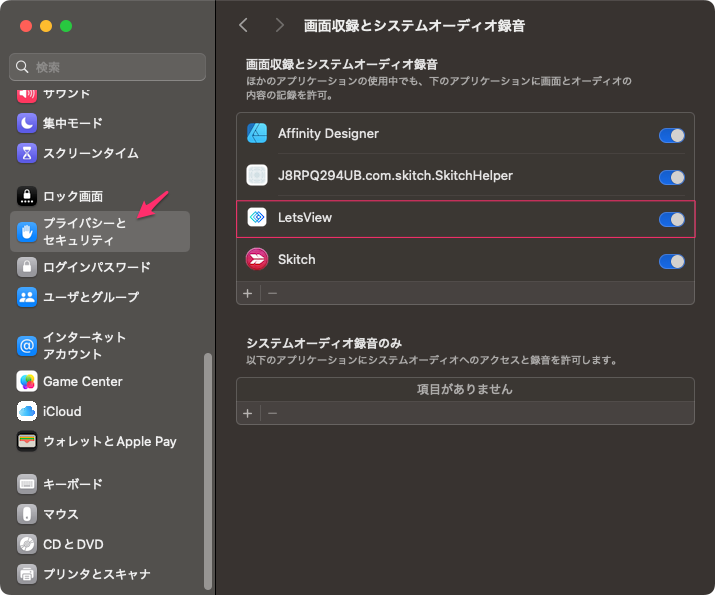This screenshot has height=595, width=715.
Task: Go back using the left chevron
Action: click(243, 25)
